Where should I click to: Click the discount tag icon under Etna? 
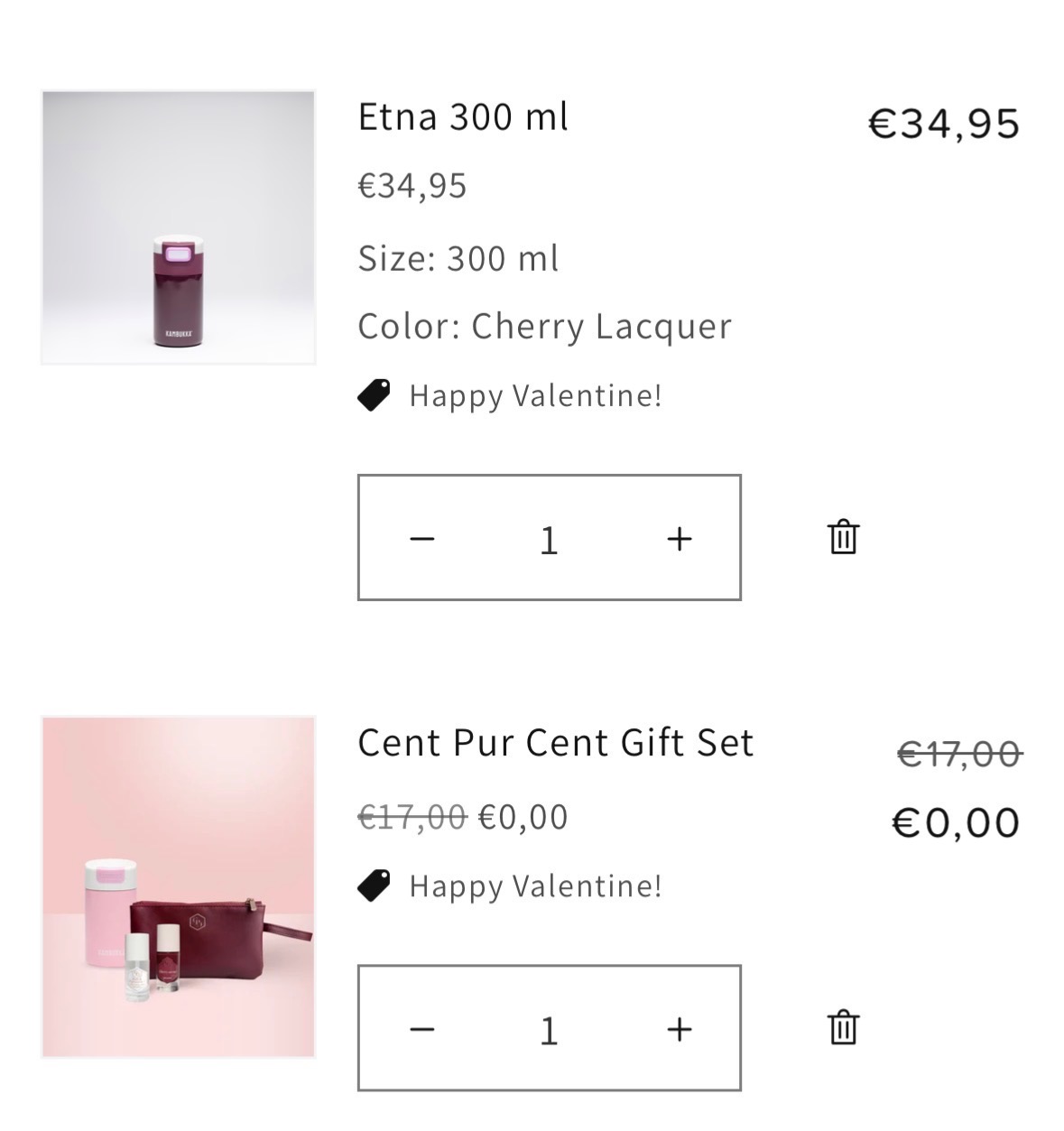point(374,395)
